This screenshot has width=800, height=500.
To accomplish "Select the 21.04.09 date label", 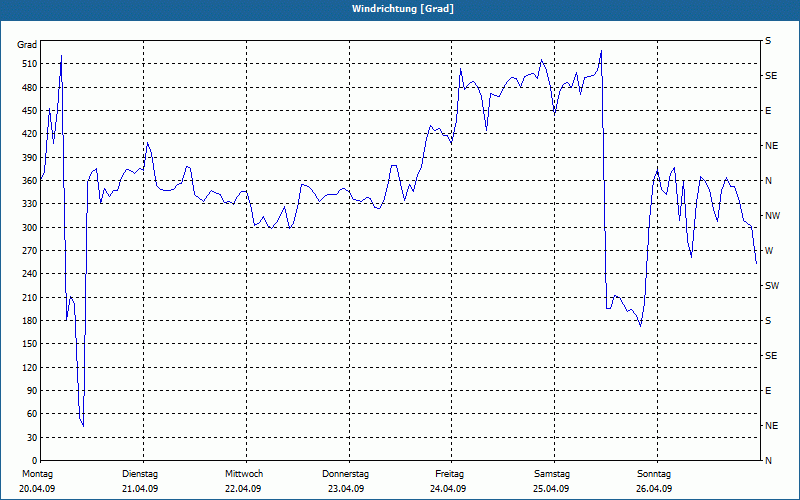I will [140, 489].
